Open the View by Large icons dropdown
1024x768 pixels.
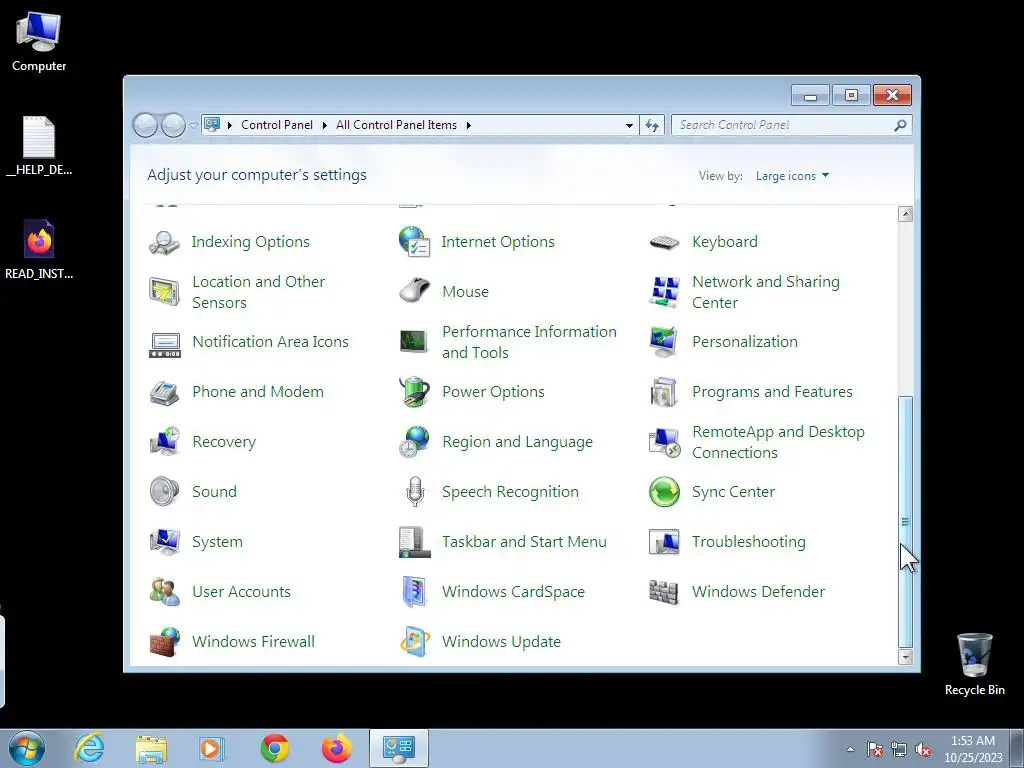pyautogui.click(x=792, y=176)
